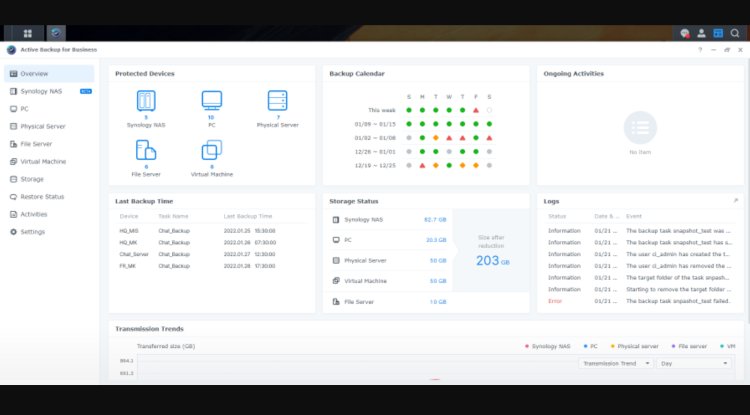Click the desktop search magnifier icon
Image resolution: width=750 pixels, height=415 pixels.
coord(735,33)
